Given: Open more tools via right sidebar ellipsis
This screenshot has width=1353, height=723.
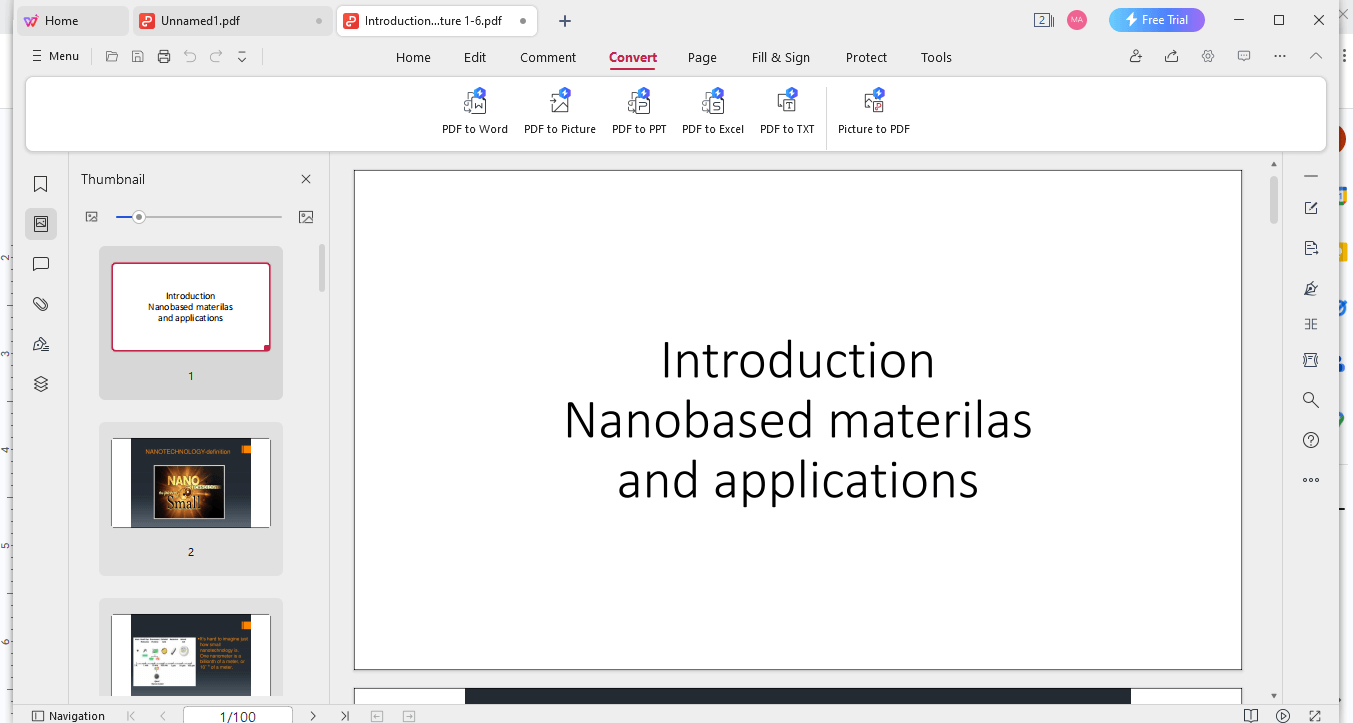Looking at the screenshot, I should point(1310,479).
